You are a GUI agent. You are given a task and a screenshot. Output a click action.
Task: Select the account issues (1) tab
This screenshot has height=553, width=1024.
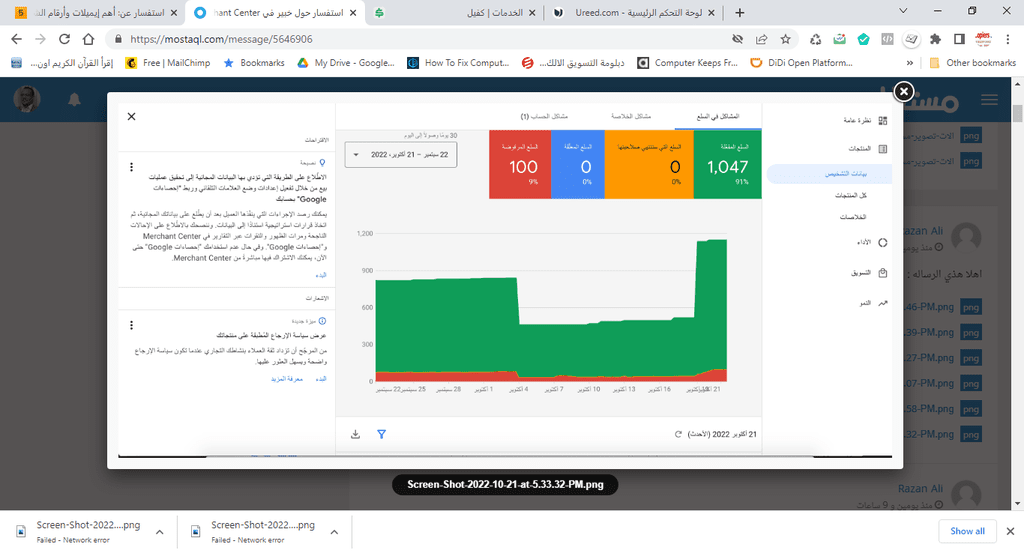(544, 116)
